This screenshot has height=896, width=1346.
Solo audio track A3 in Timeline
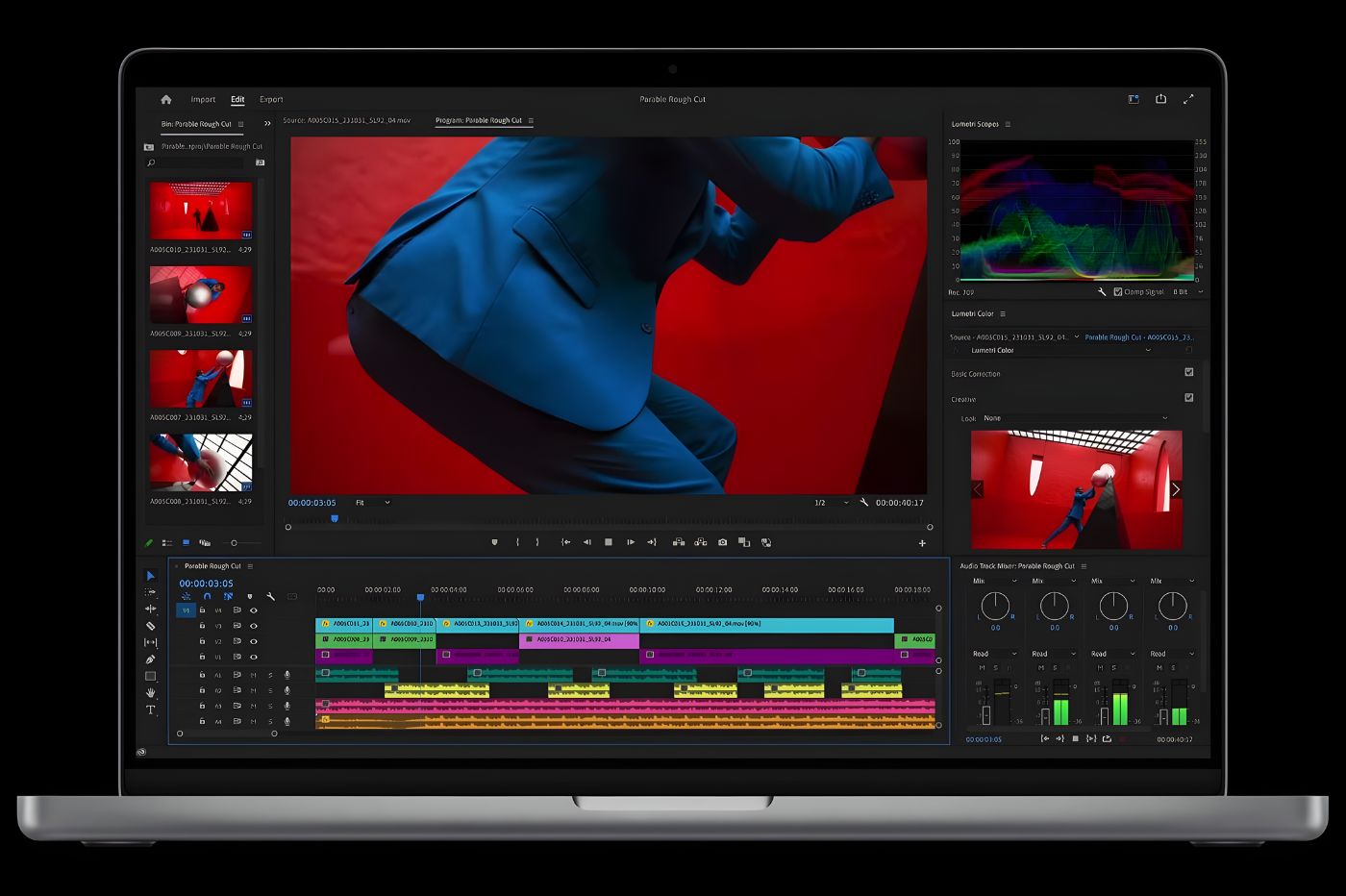point(270,706)
